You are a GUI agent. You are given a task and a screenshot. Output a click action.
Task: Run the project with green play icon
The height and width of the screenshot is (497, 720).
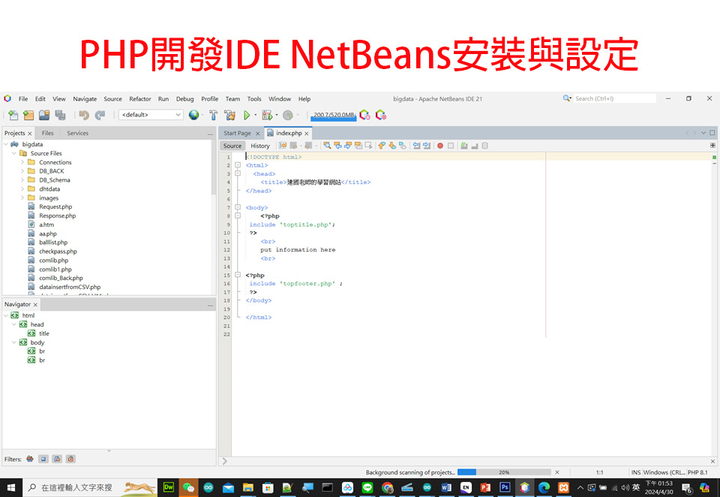click(x=246, y=115)
